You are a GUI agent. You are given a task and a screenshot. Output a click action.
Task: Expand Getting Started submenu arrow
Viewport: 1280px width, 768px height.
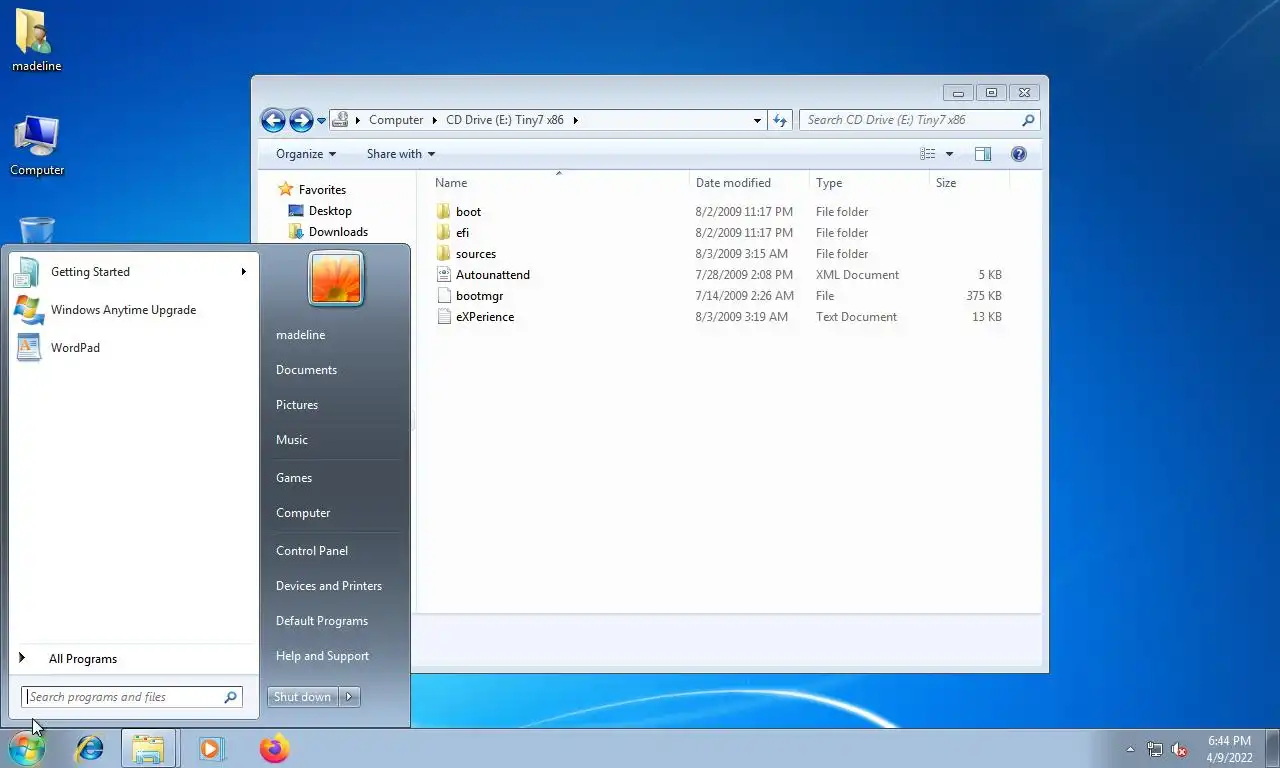coord(243,272)
